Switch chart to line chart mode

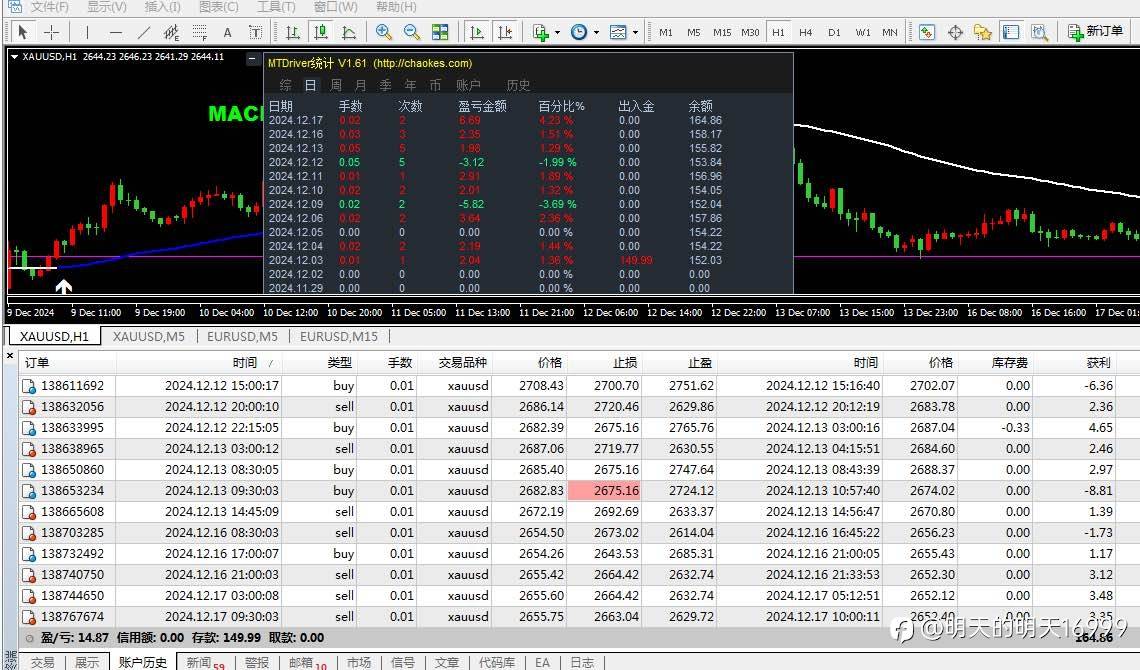(x=349, y=32)
